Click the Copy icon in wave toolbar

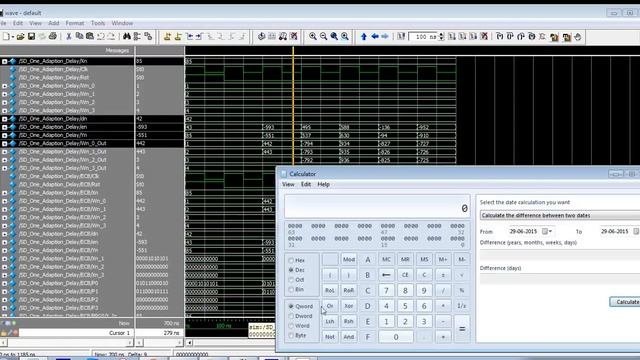(79, 37)
